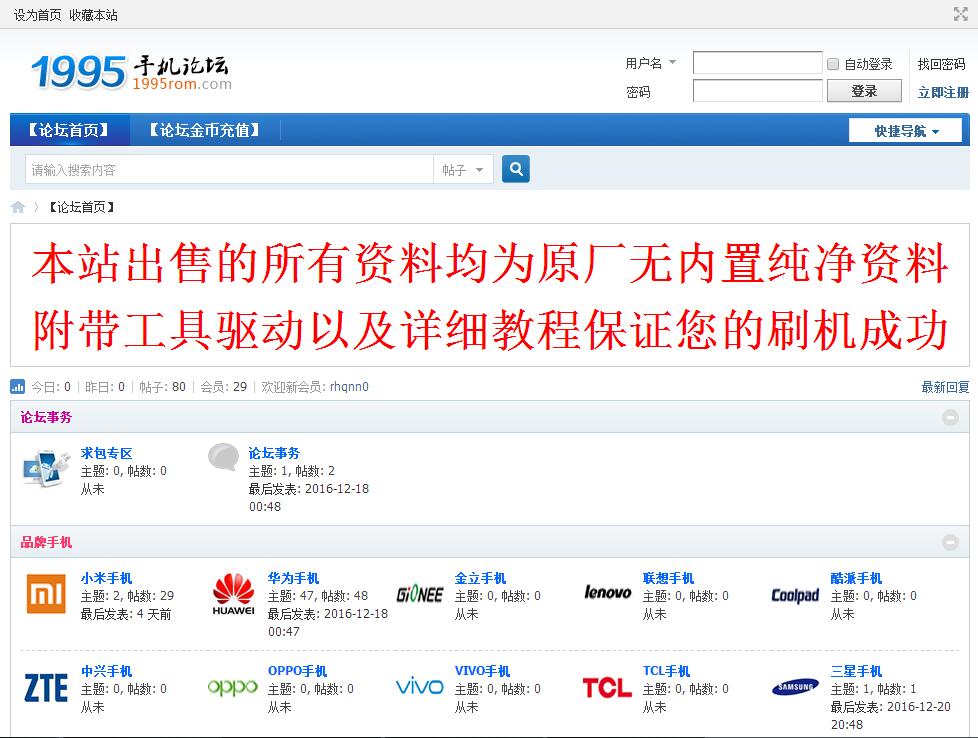Screen dimensions: 978x738
Task: Open the 联想手机 forum link
Action: [x=668, y=578]
